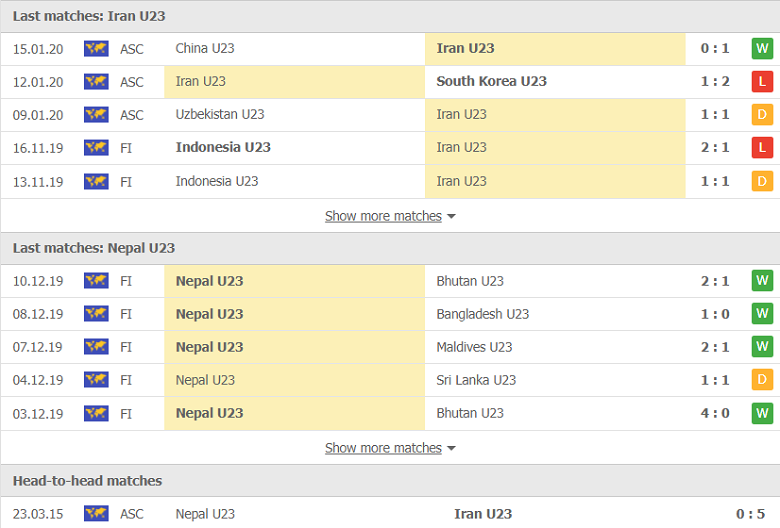Click the D badge for Sri Lanka U23 match
The image size is (780, 528).
[x=762, y=380]
